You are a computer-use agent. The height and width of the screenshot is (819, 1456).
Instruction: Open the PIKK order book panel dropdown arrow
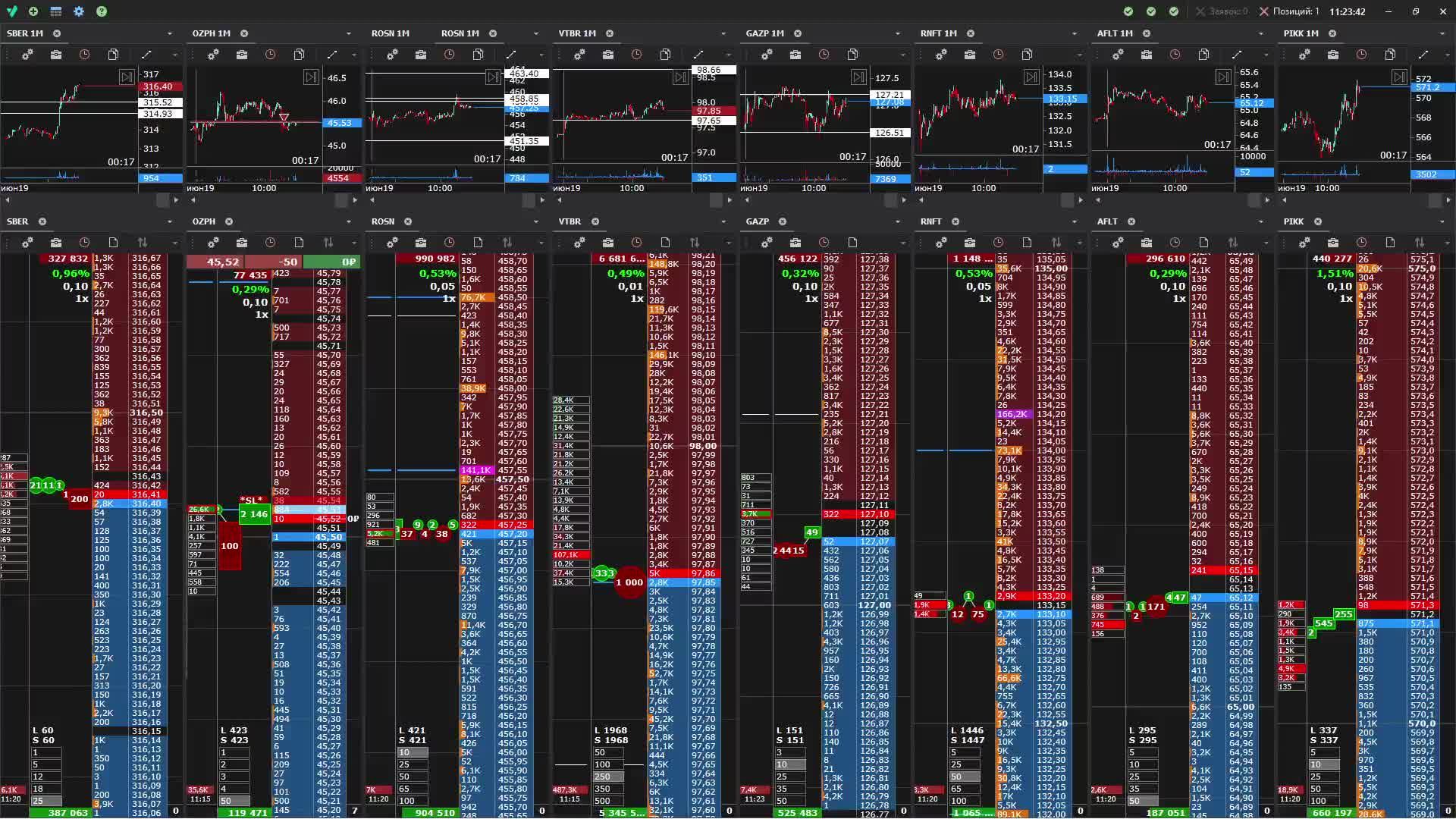pos(1442,221)
